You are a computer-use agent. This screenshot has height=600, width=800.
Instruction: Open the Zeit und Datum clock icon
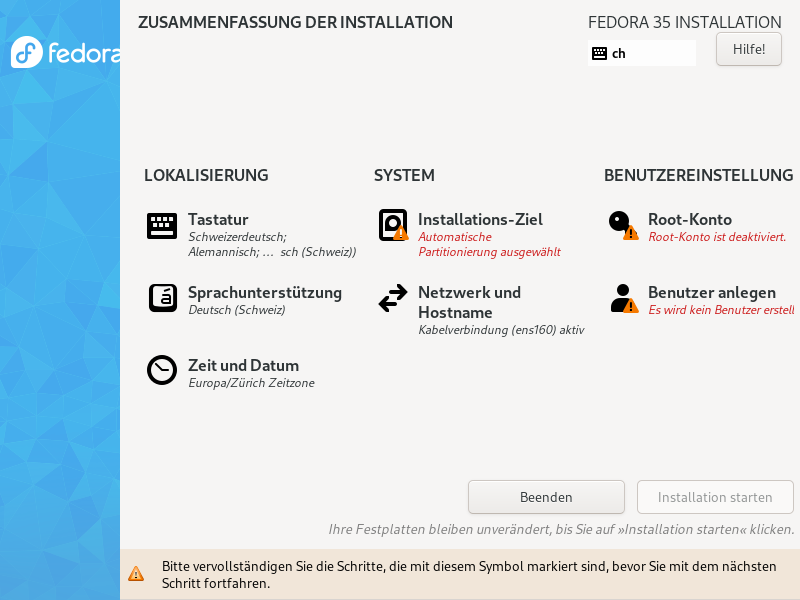(162, 370)
